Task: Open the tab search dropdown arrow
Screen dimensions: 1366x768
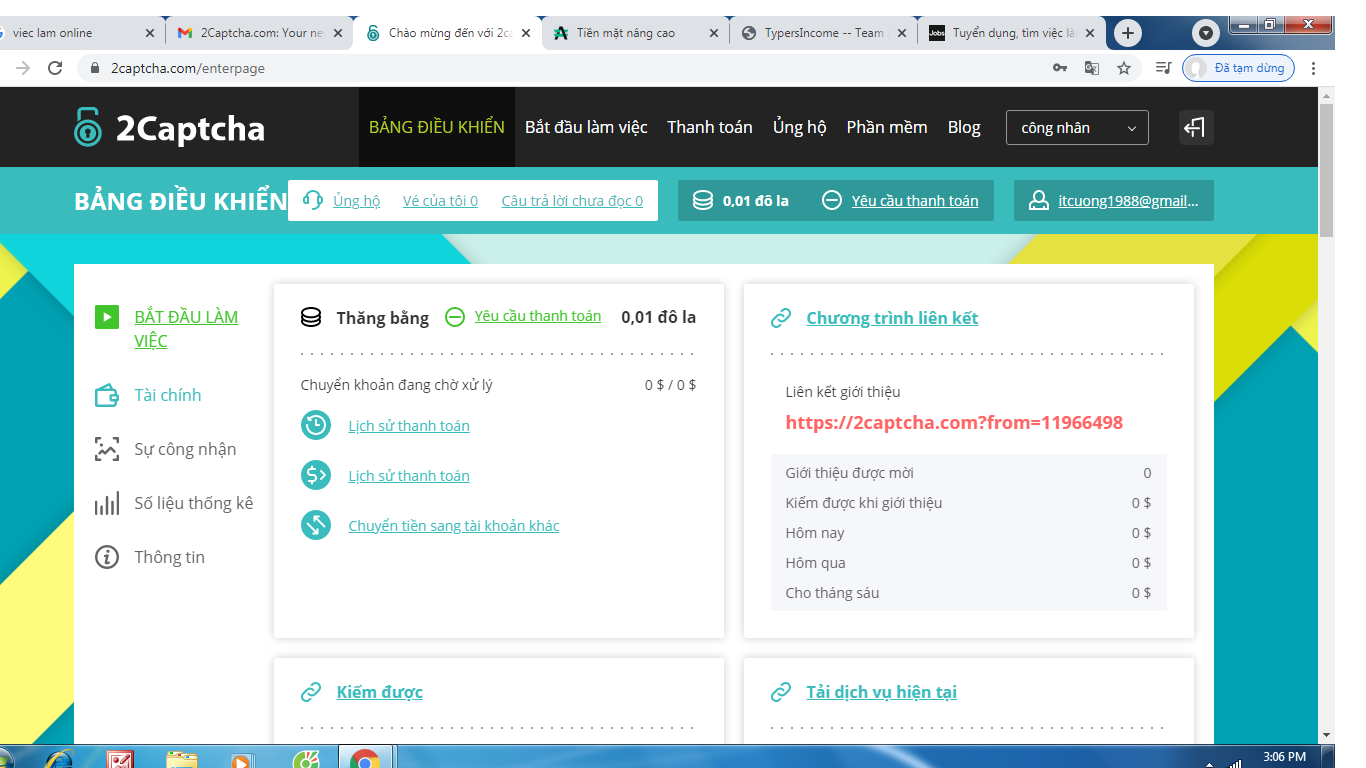Action: (1206, 33)
